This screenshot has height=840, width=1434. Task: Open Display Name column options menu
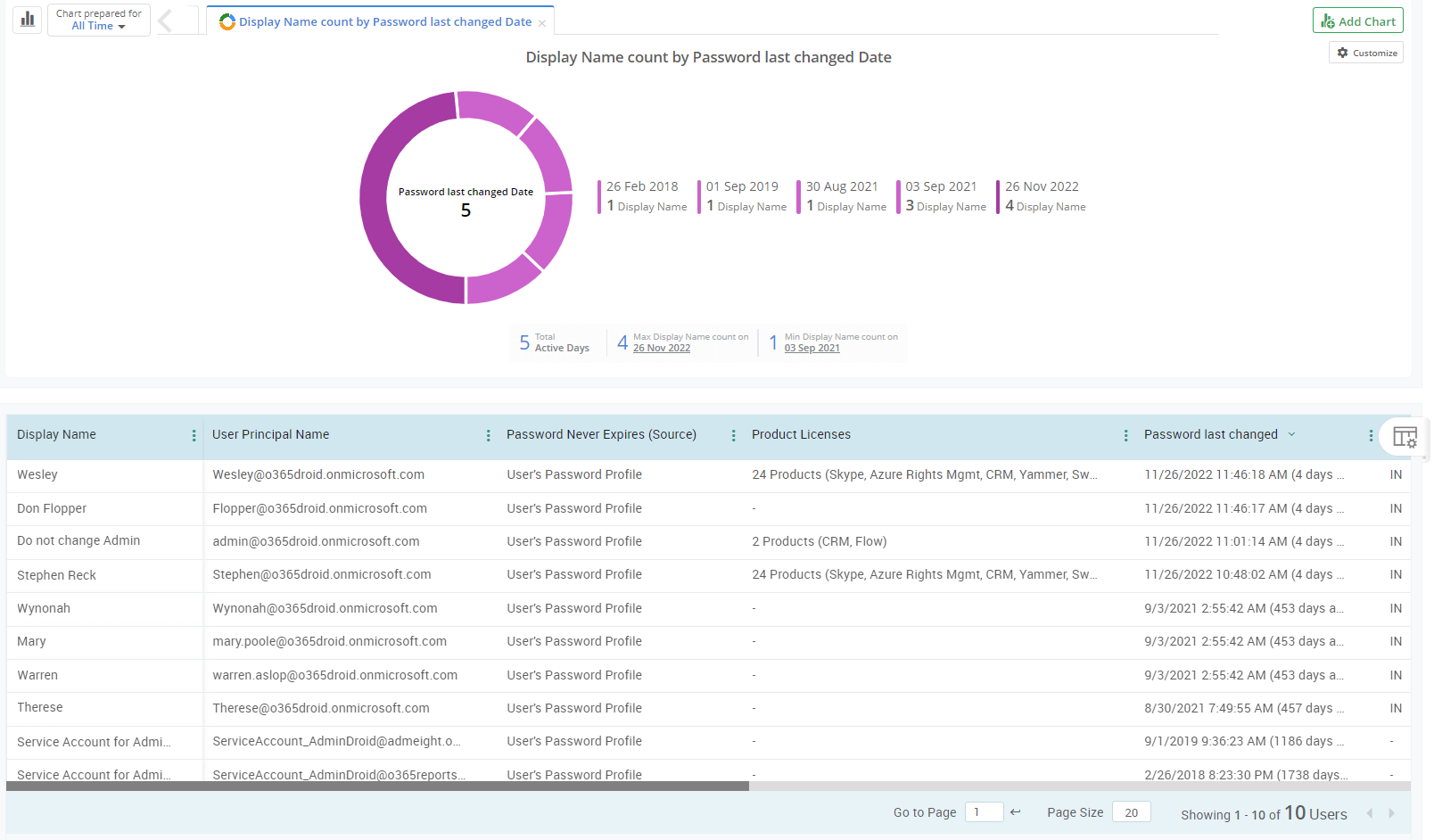click(194, 435)
